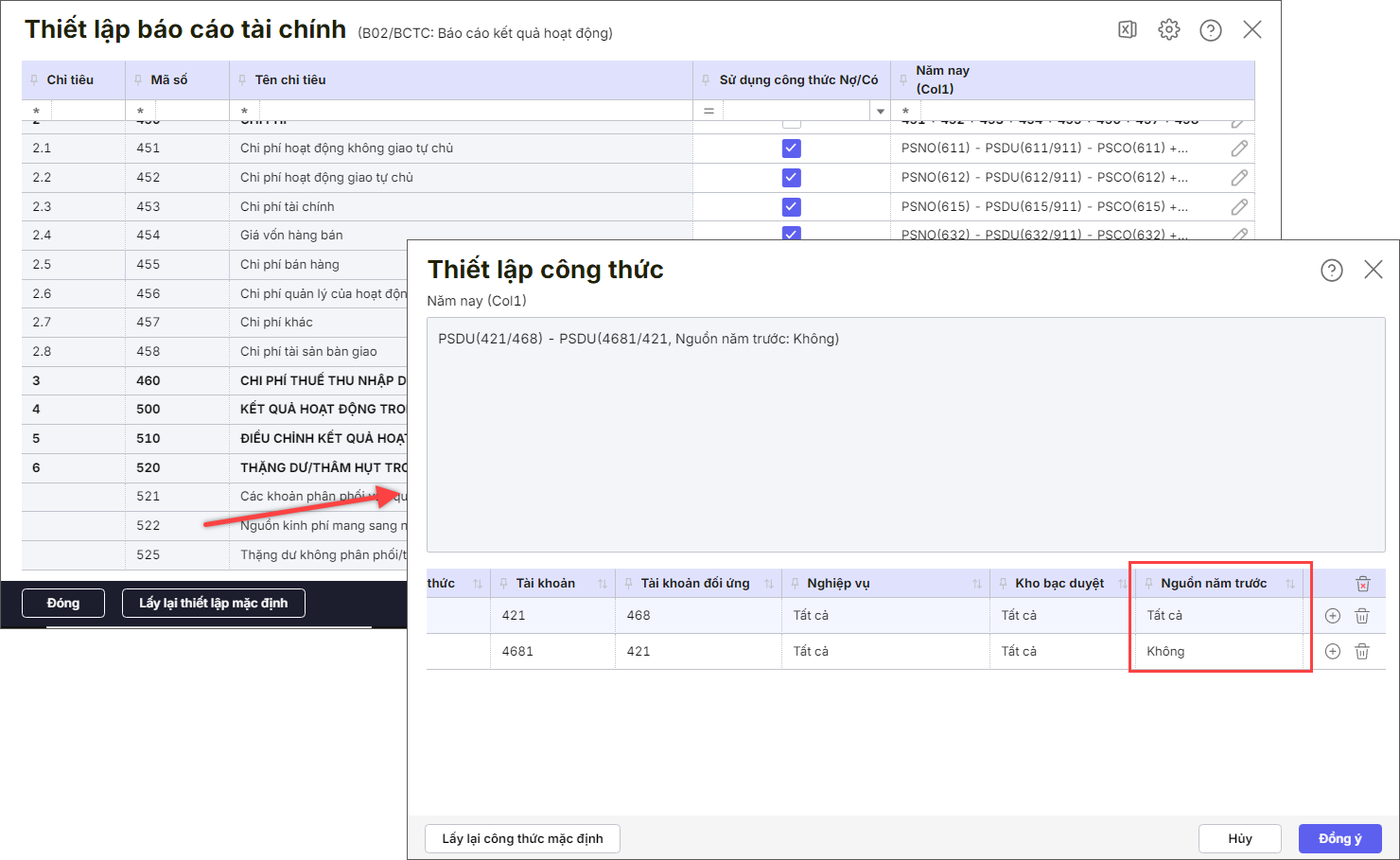The image size is (1400, 860).
Task: Delete the account 421 formula line
Action: point(1362,616)
